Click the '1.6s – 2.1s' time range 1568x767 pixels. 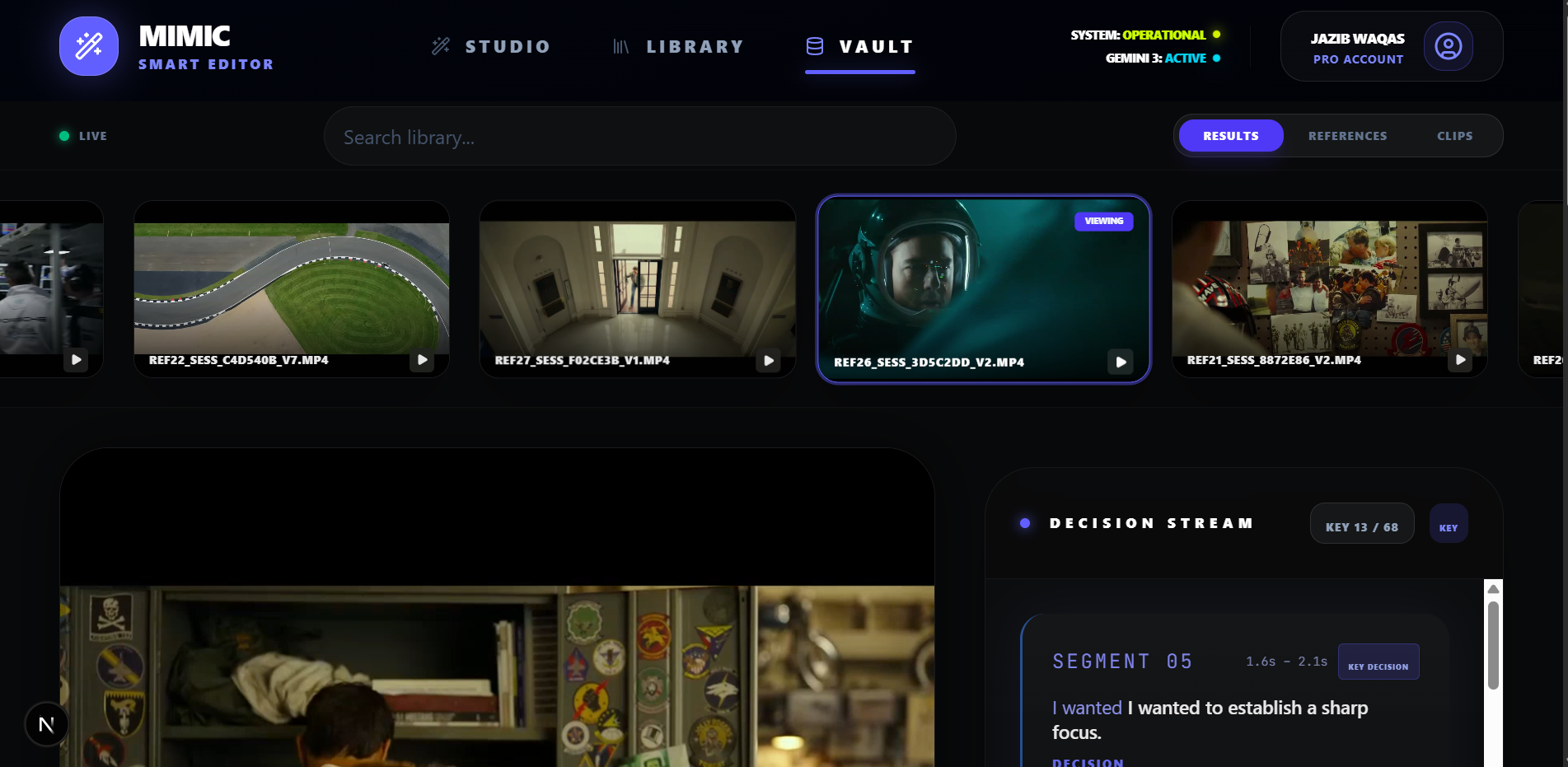click(x=1286, y=662)
